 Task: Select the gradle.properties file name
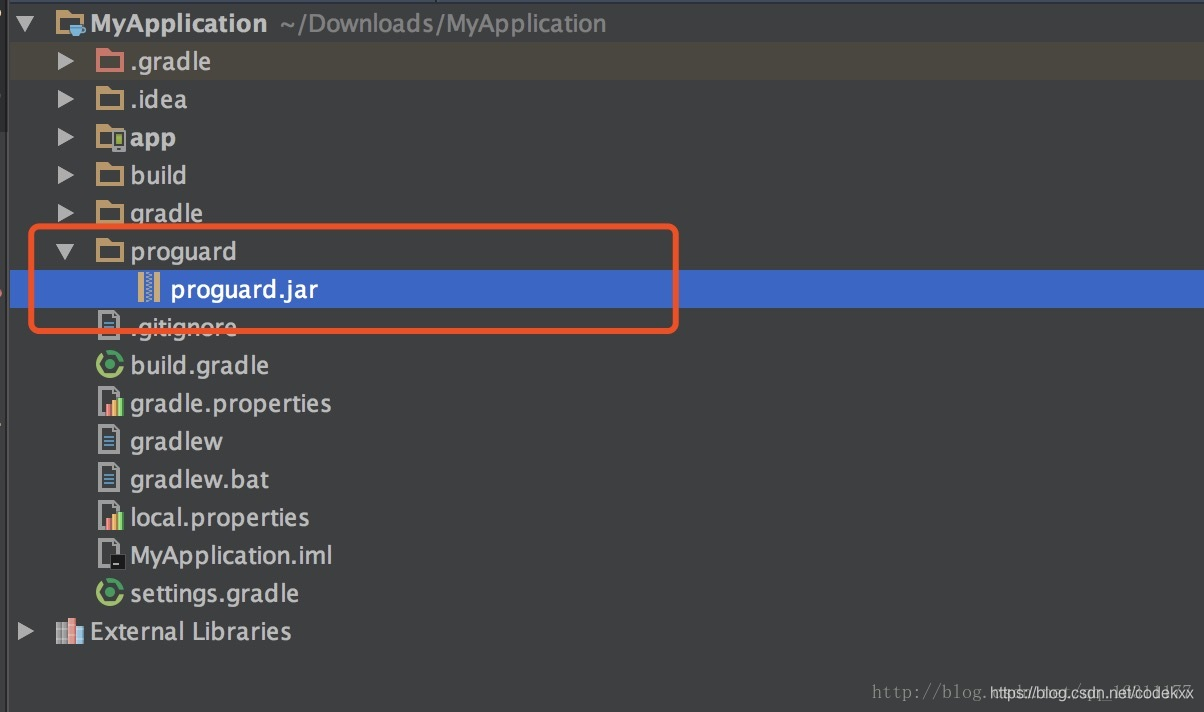point(230,404)
